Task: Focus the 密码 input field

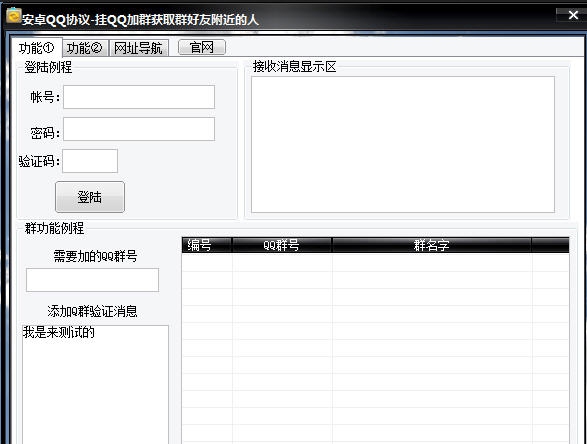Action: pos(139,129)
